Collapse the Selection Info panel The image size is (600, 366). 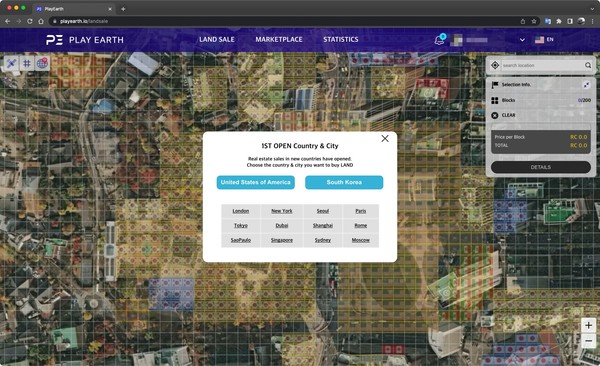(x=586, y=85)
